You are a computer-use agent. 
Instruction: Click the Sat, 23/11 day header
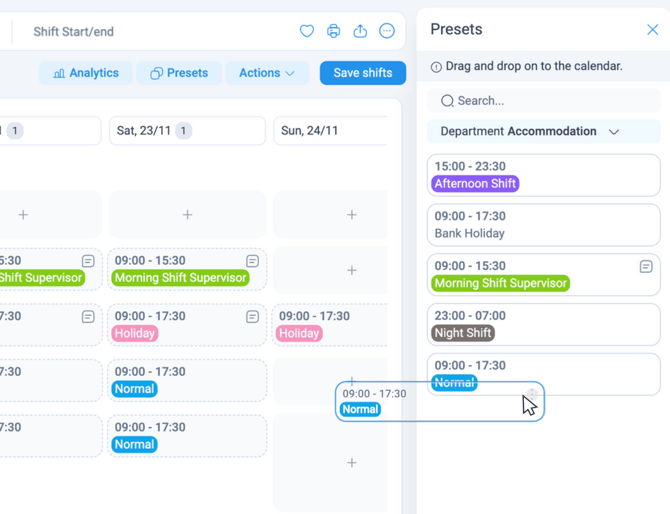point(187,131)
